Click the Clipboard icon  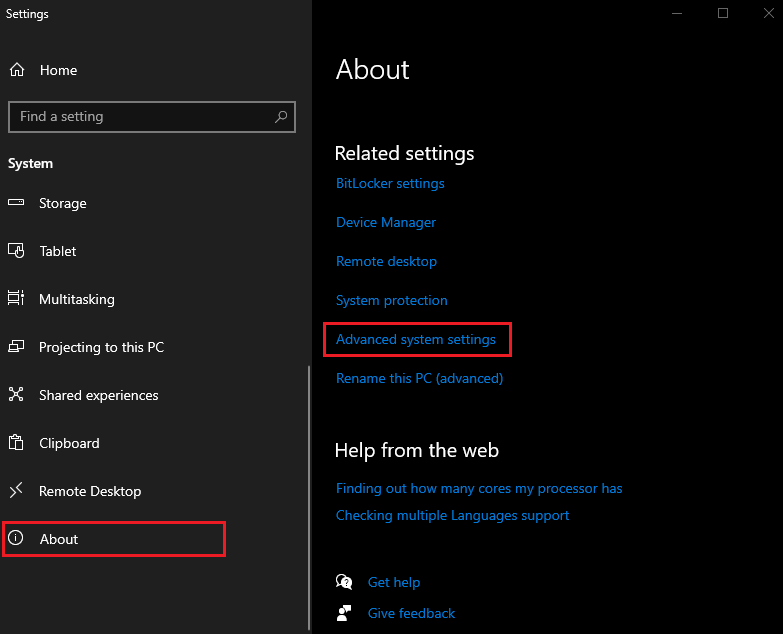coord(16,442)
